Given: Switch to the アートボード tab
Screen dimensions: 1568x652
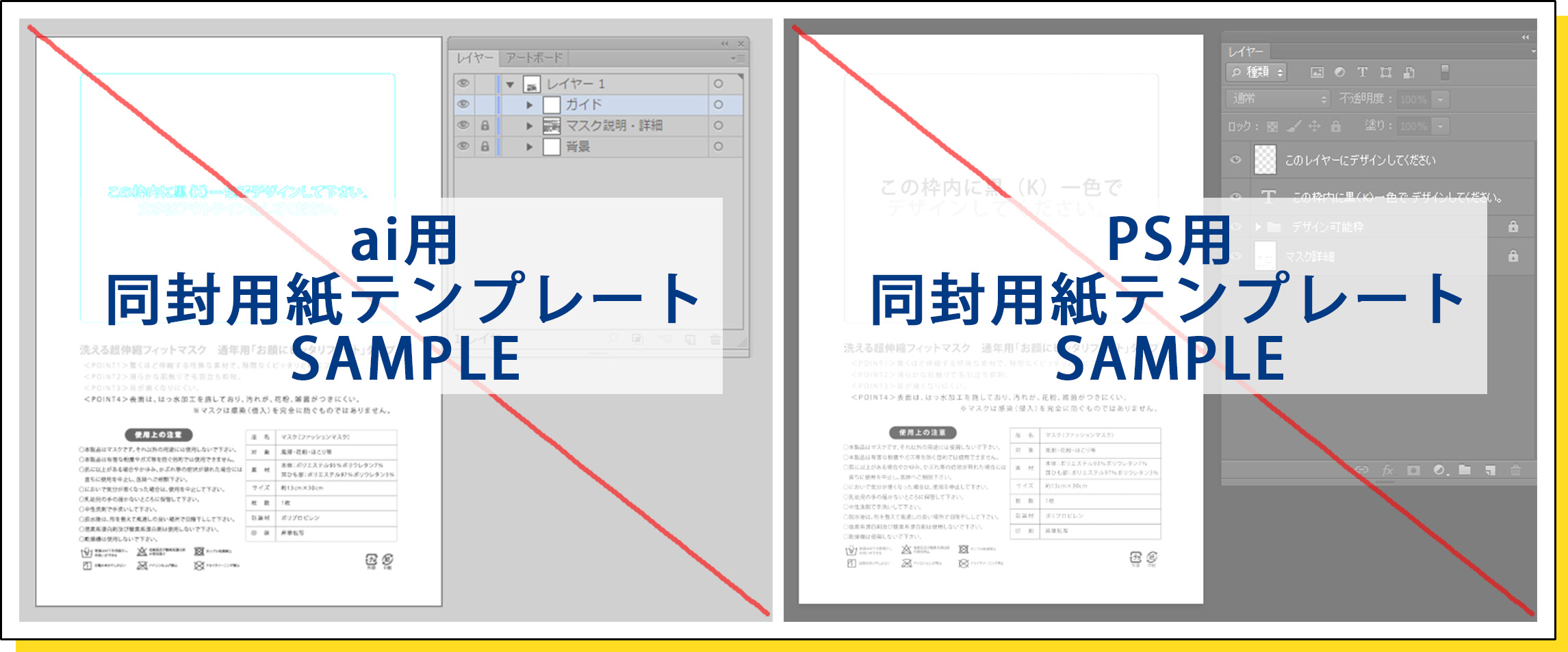Looking at the screenshot, I should click(534, 58).
